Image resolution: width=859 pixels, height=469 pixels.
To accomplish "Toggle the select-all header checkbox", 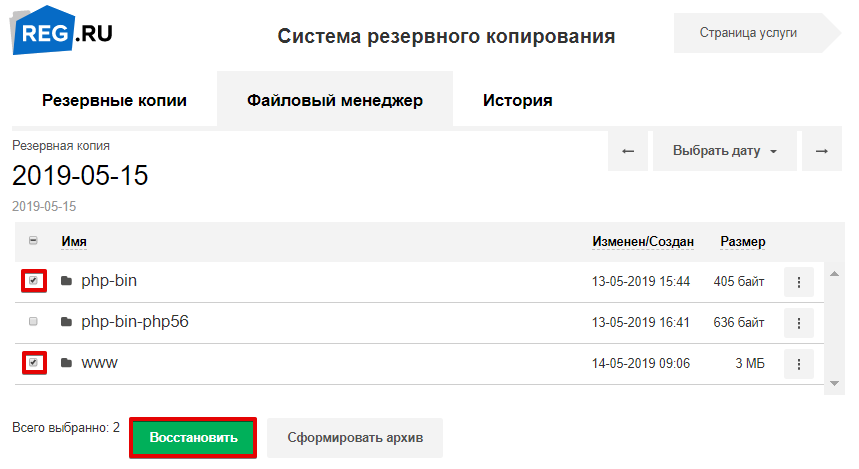I will click(x=34, y=241).
